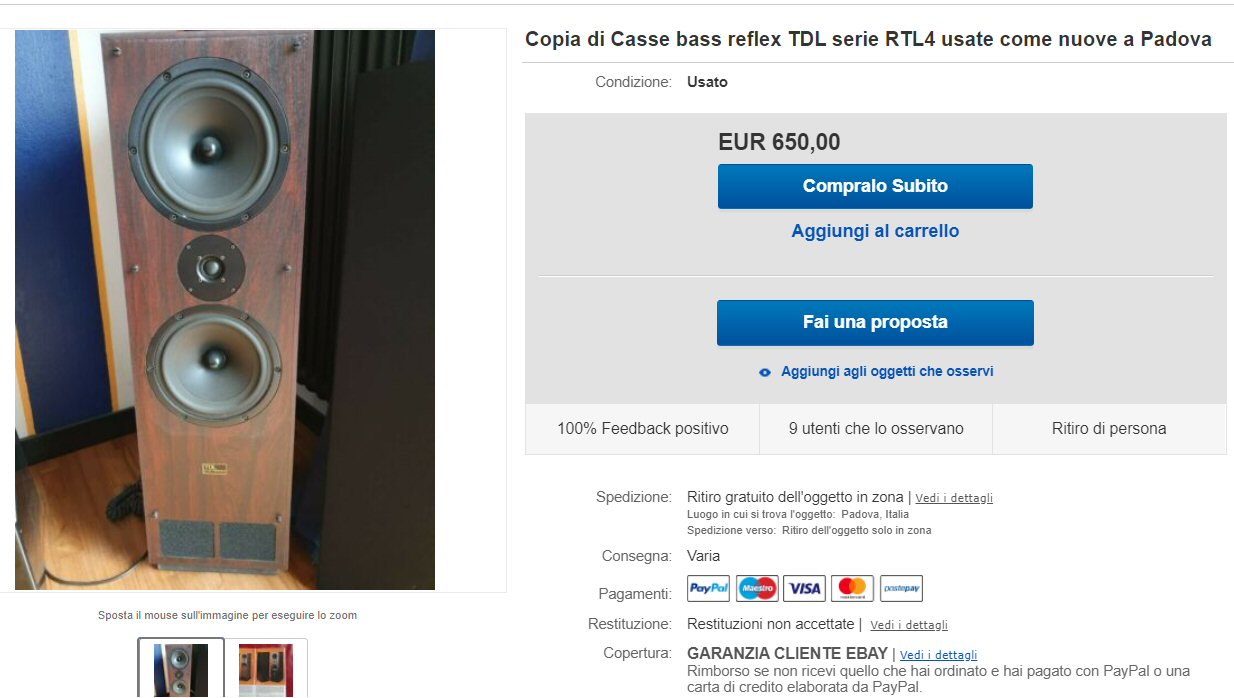Make an offer with Fai una proposta

pyautogui.click(x=875, y=322)
